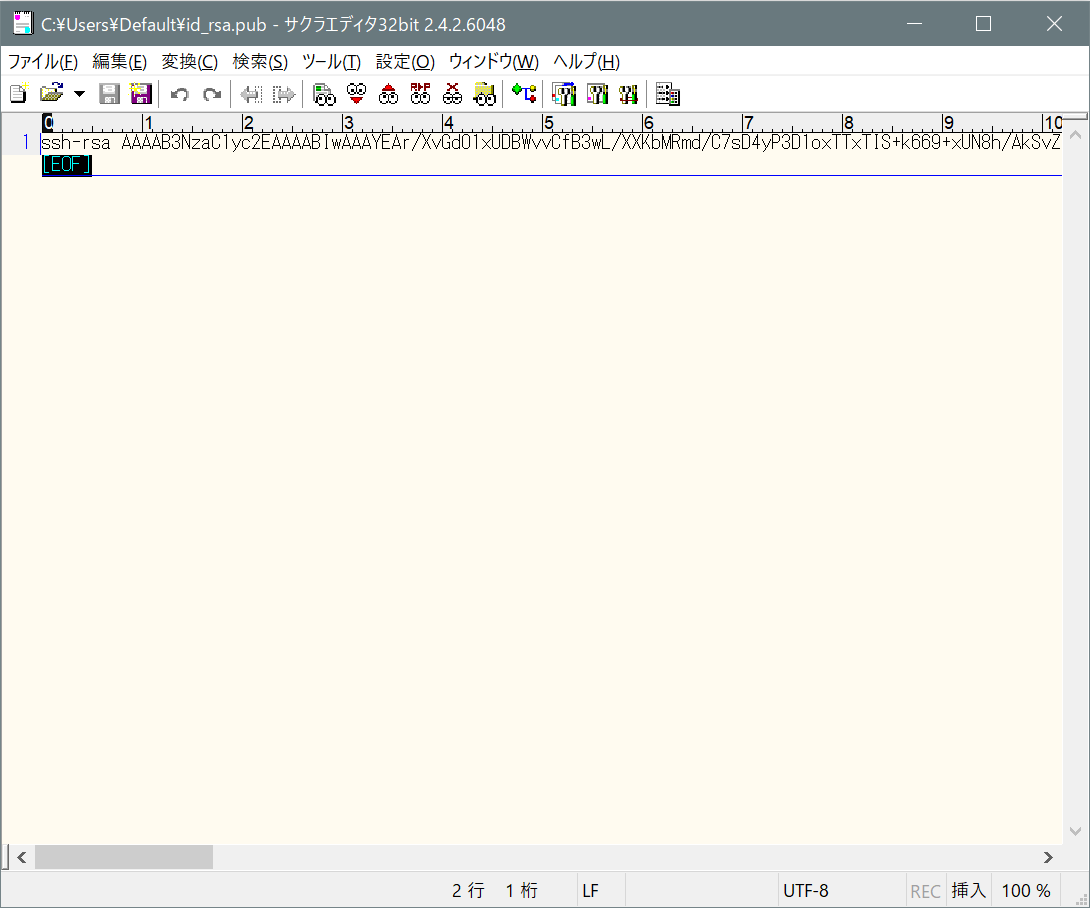Screen dimensions: 1090x908
Task: Click the open file folder icon
Action: 51,93
